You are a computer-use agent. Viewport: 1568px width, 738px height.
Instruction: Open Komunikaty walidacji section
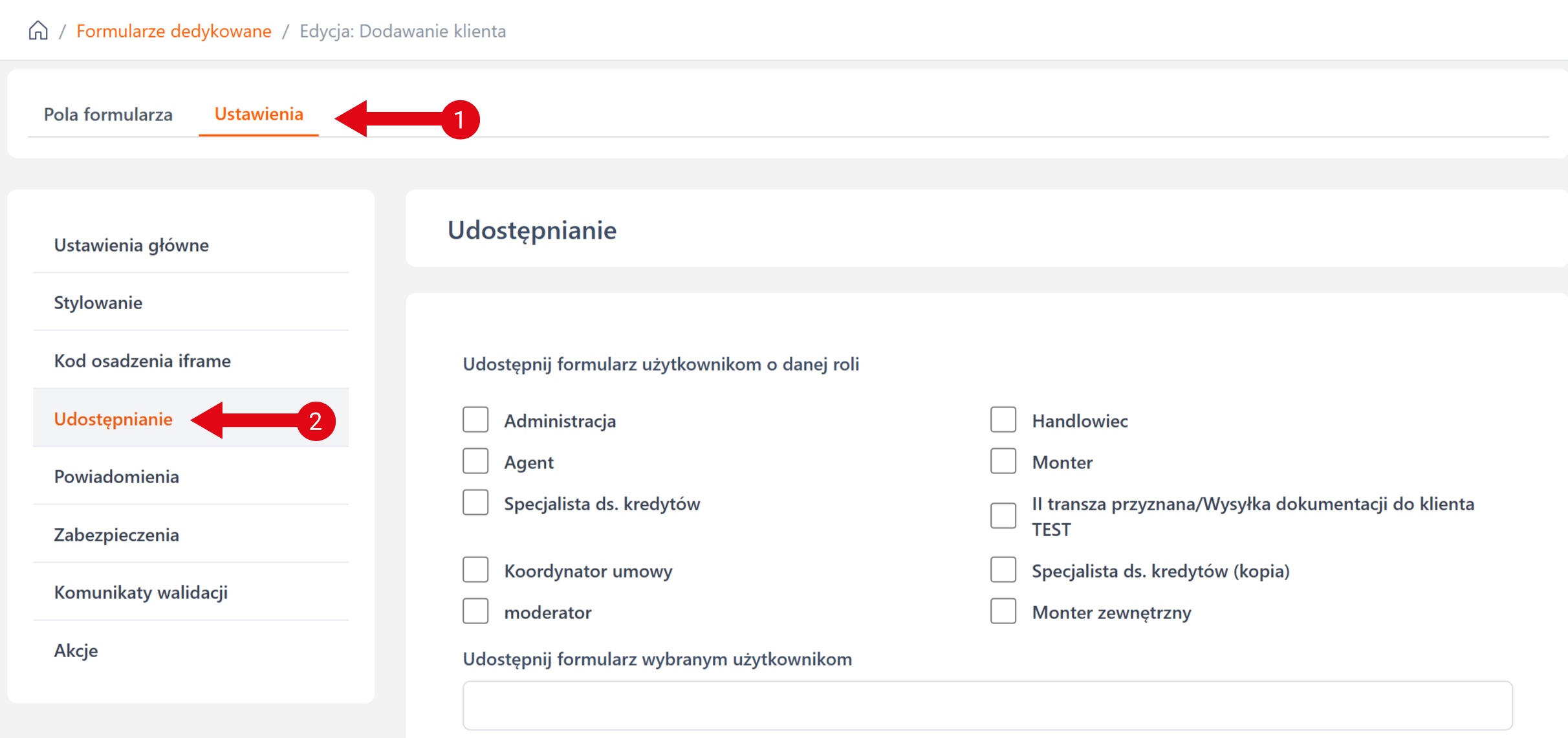click(141, 592)
